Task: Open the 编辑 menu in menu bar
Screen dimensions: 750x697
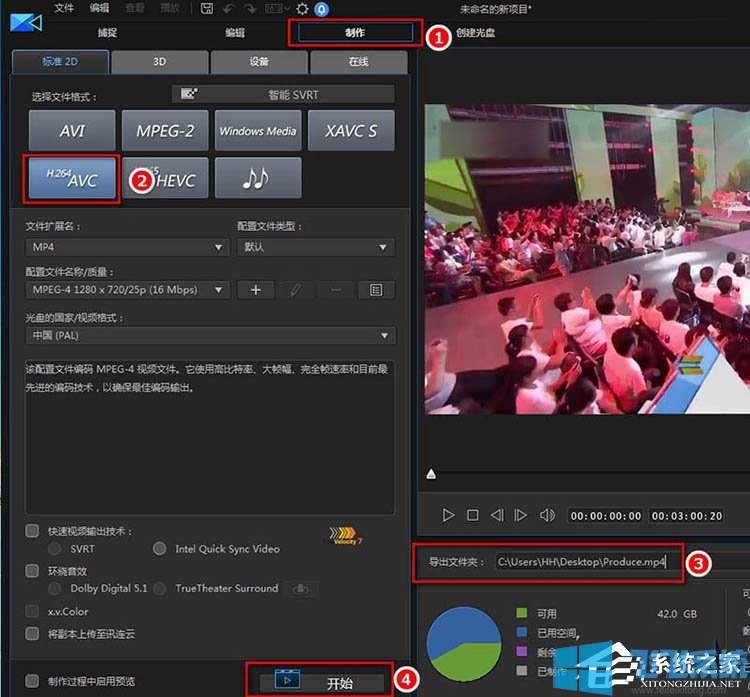Action: [99, 8]
